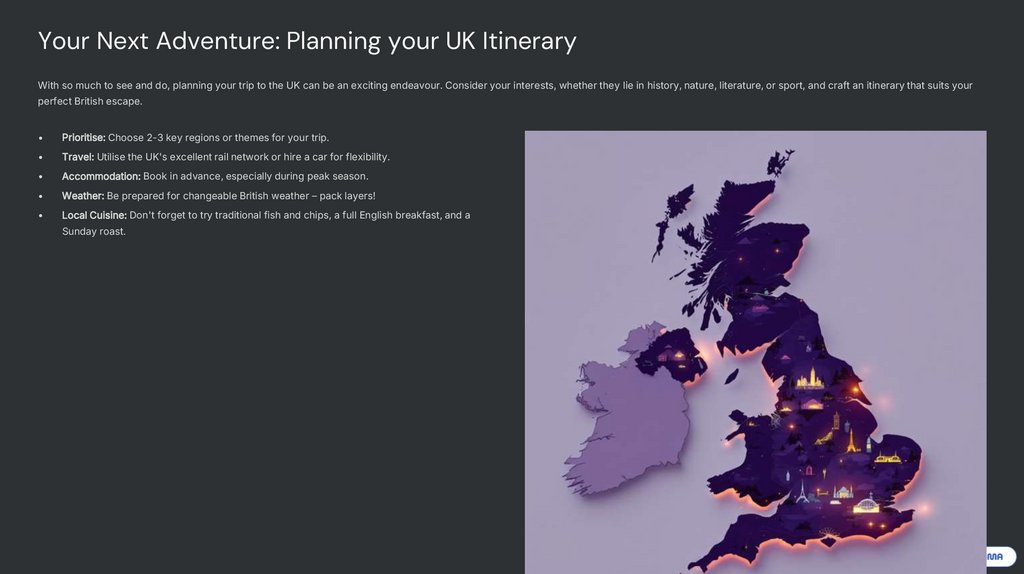
Task: Click the bold "Accommodation:" label
Action: [101, 176]
